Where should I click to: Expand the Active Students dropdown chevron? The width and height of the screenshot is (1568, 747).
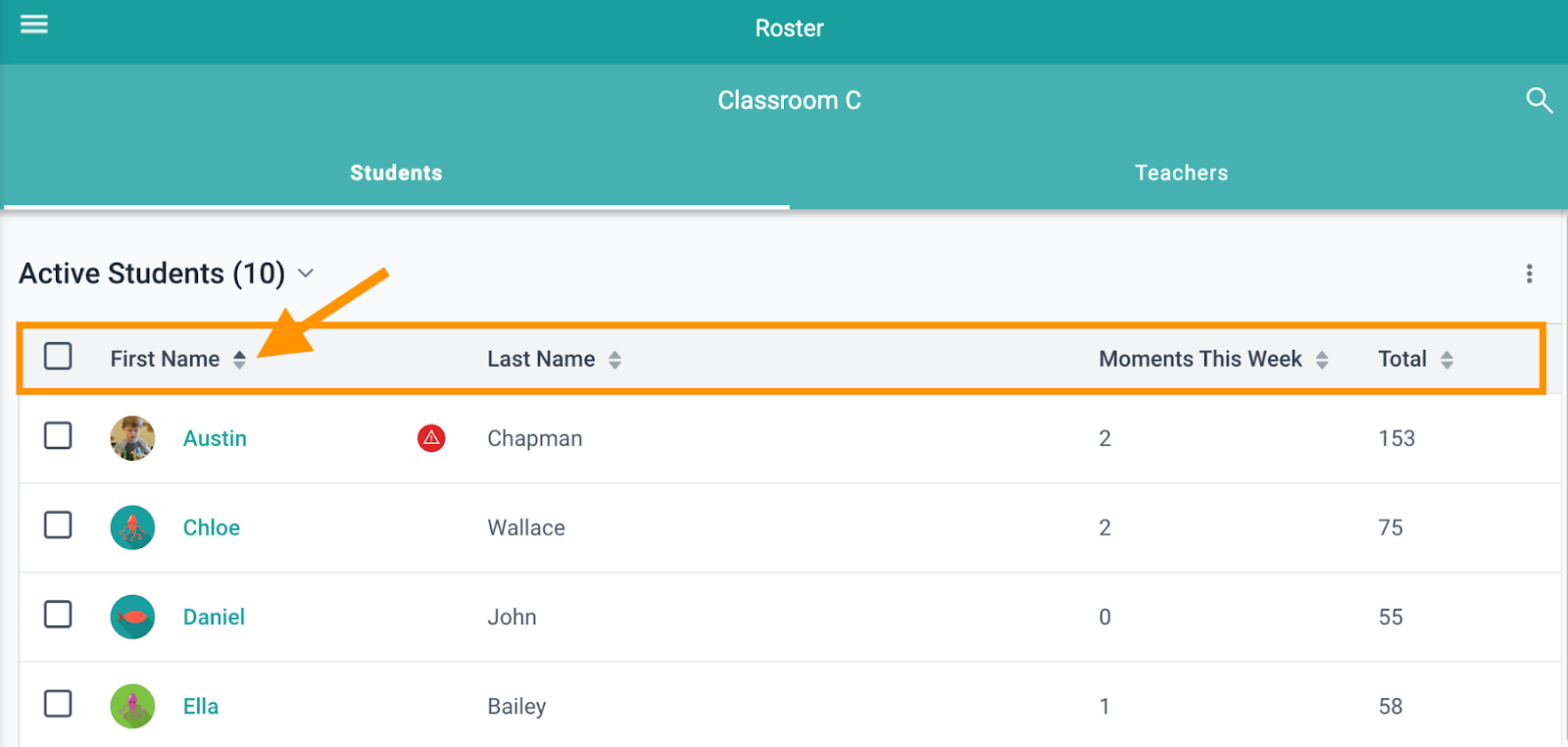click(x=306, y=274)
